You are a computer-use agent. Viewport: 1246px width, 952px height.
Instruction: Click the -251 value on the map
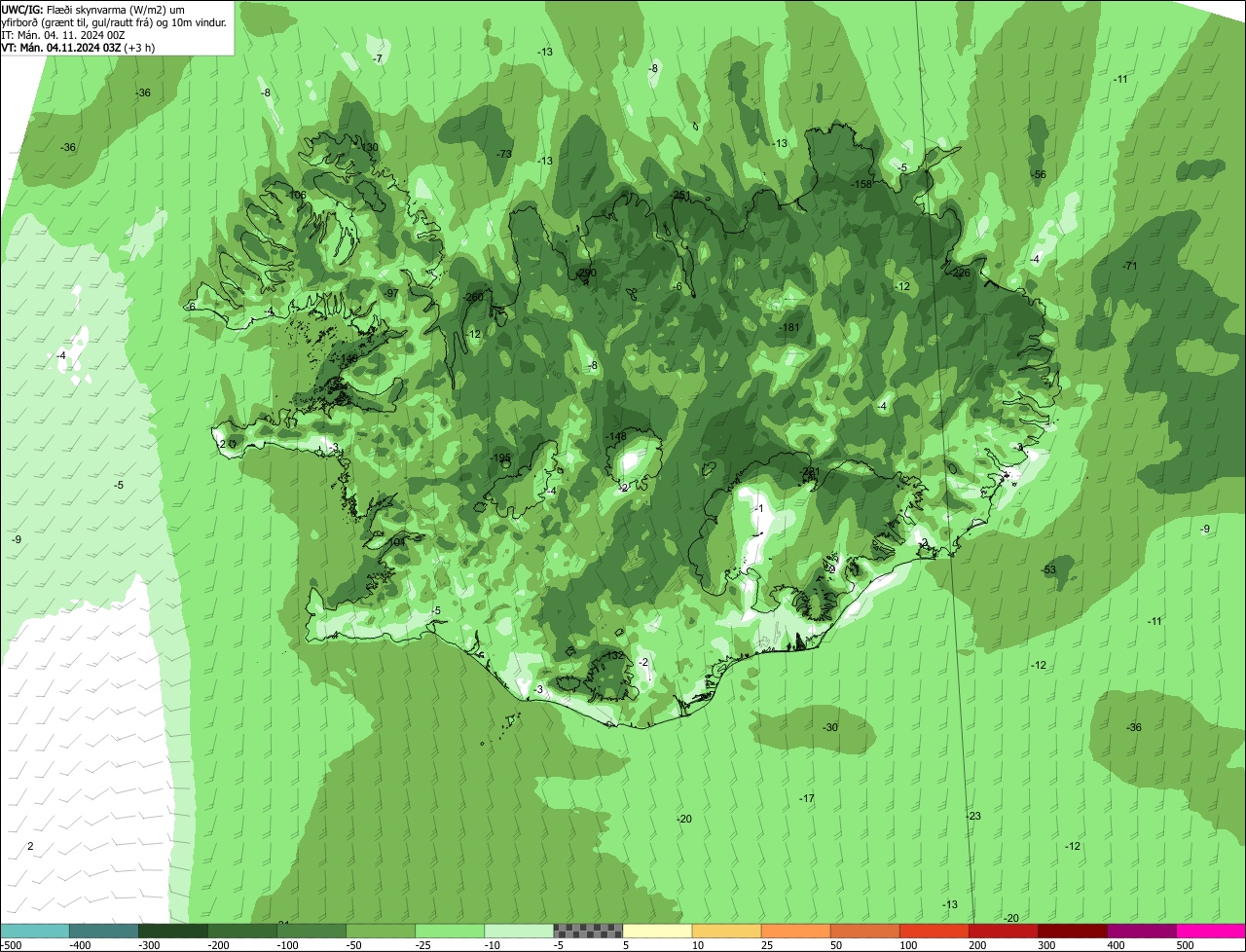tap(680, 196)
